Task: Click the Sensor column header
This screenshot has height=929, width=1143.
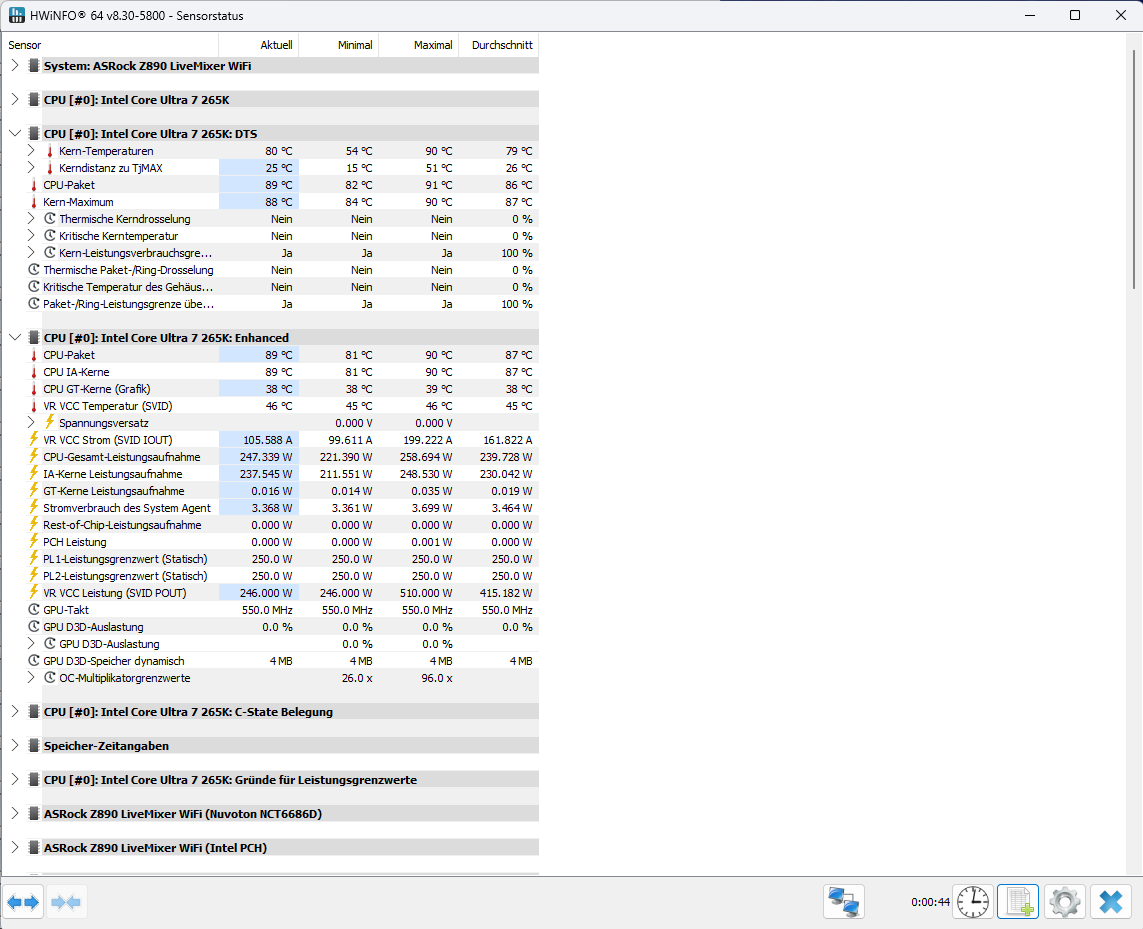Action: click(x=111, y=45)
